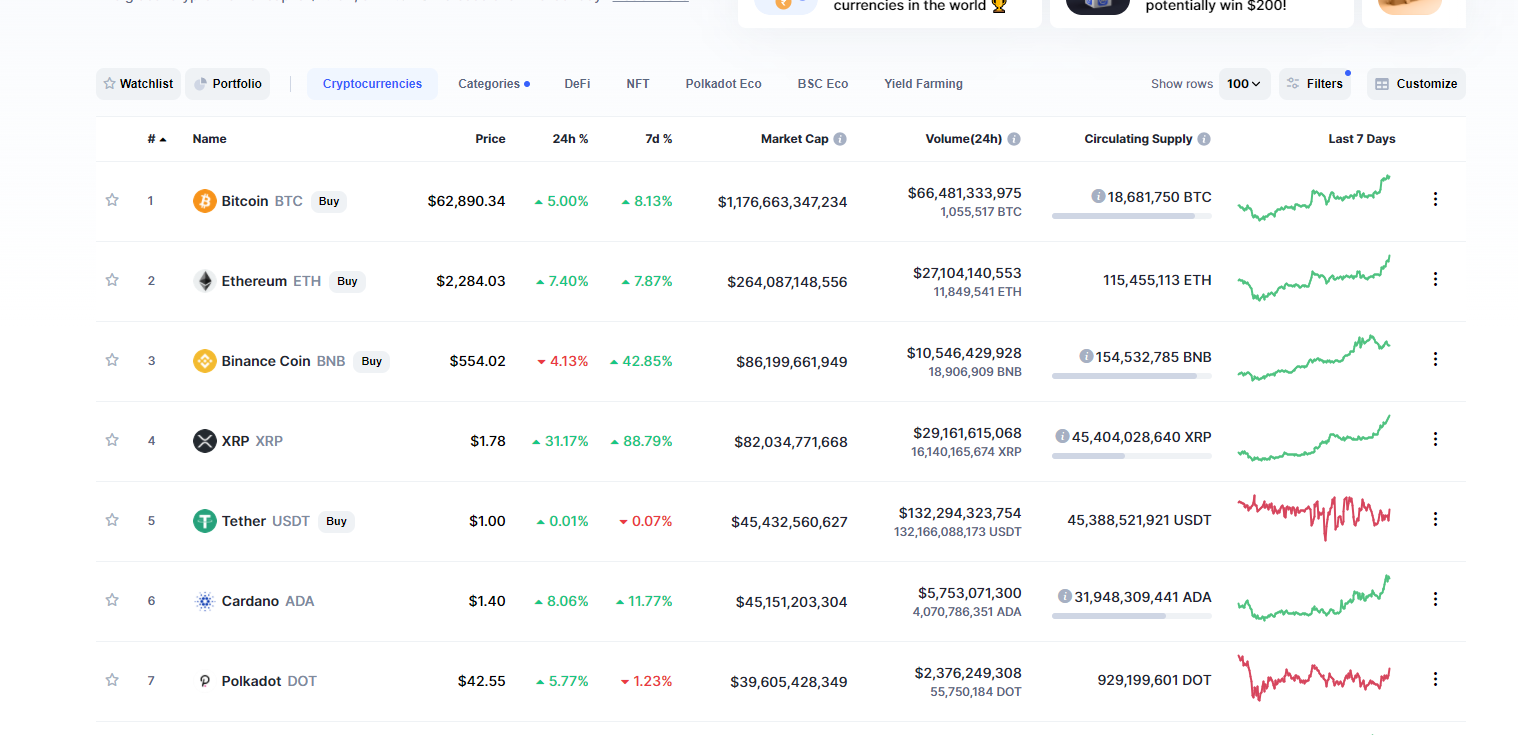Open the Filters panel

pyautogui.click(x=1314, y=84)
